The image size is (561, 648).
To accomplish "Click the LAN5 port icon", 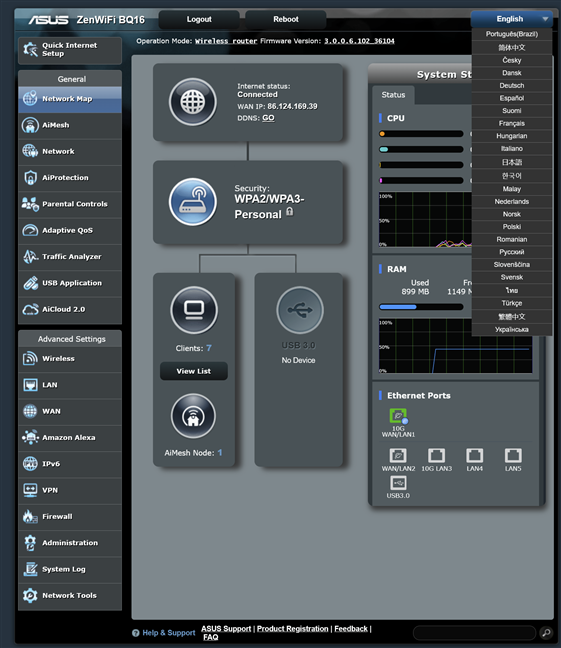I will [x=513, y=455].
